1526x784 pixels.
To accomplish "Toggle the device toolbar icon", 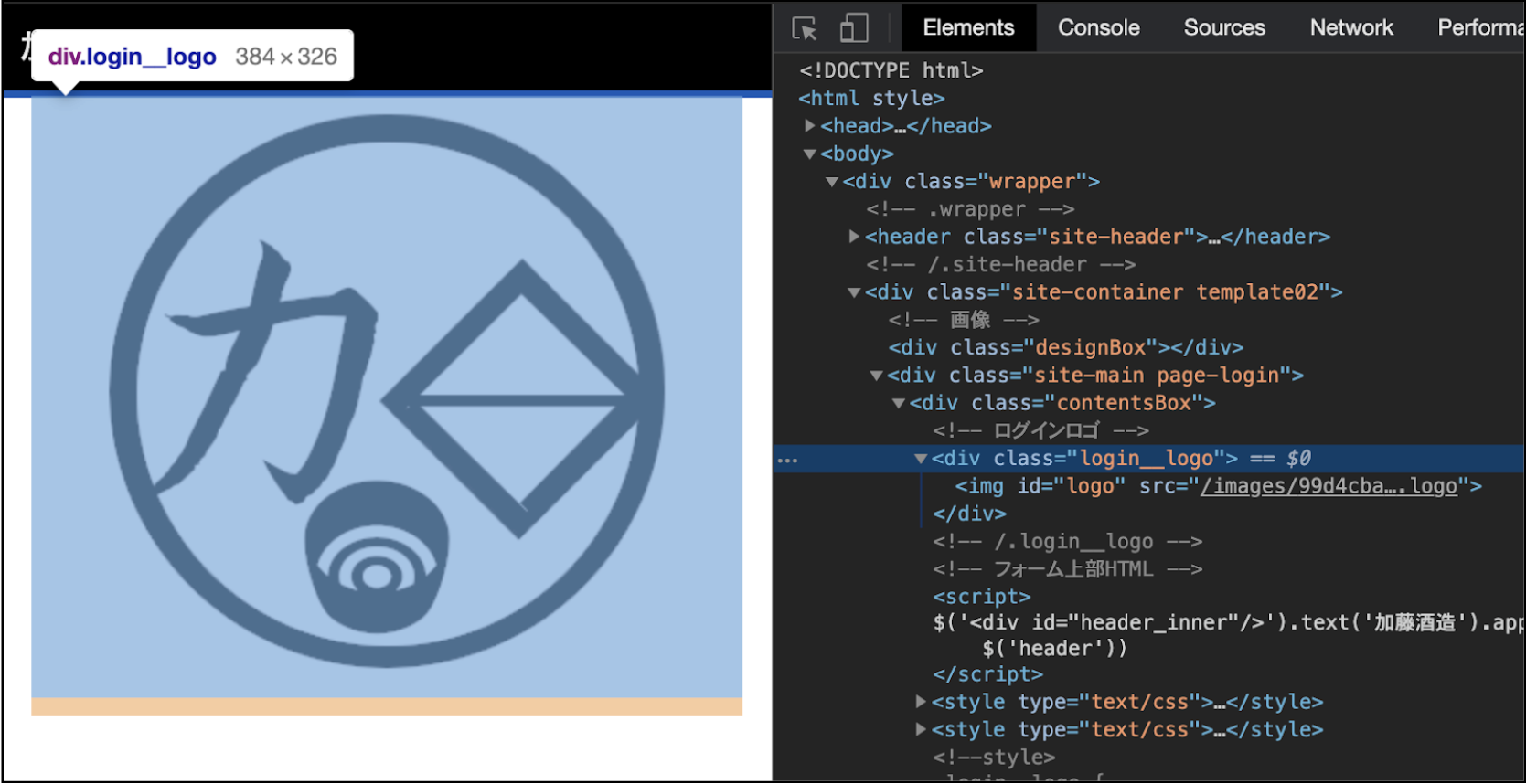I will click(x=854, y=28).
